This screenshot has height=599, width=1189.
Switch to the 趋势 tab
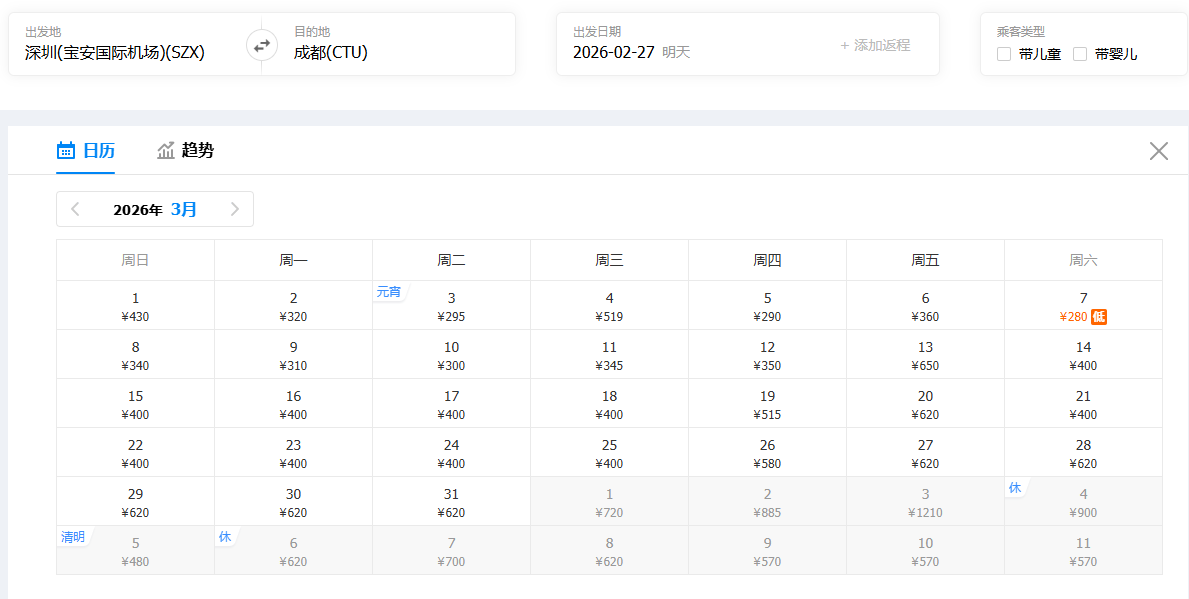[x=197, y=151]
